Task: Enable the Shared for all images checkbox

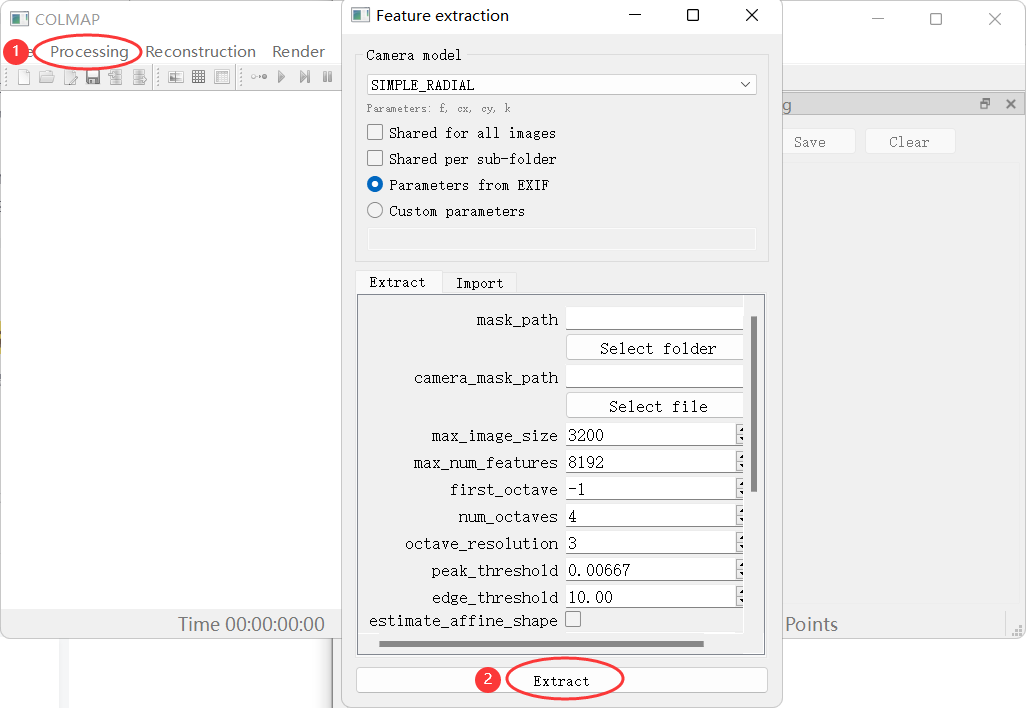Action: [375, 132]
